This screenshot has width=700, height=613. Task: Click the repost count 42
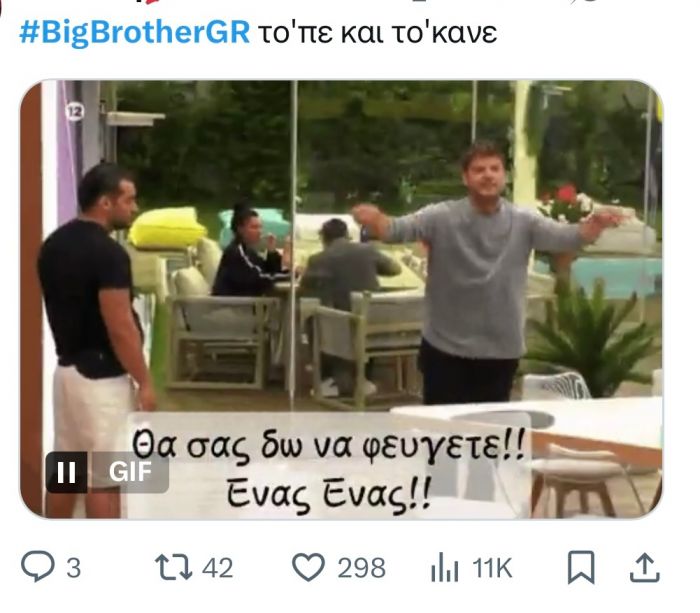(217, 568)
